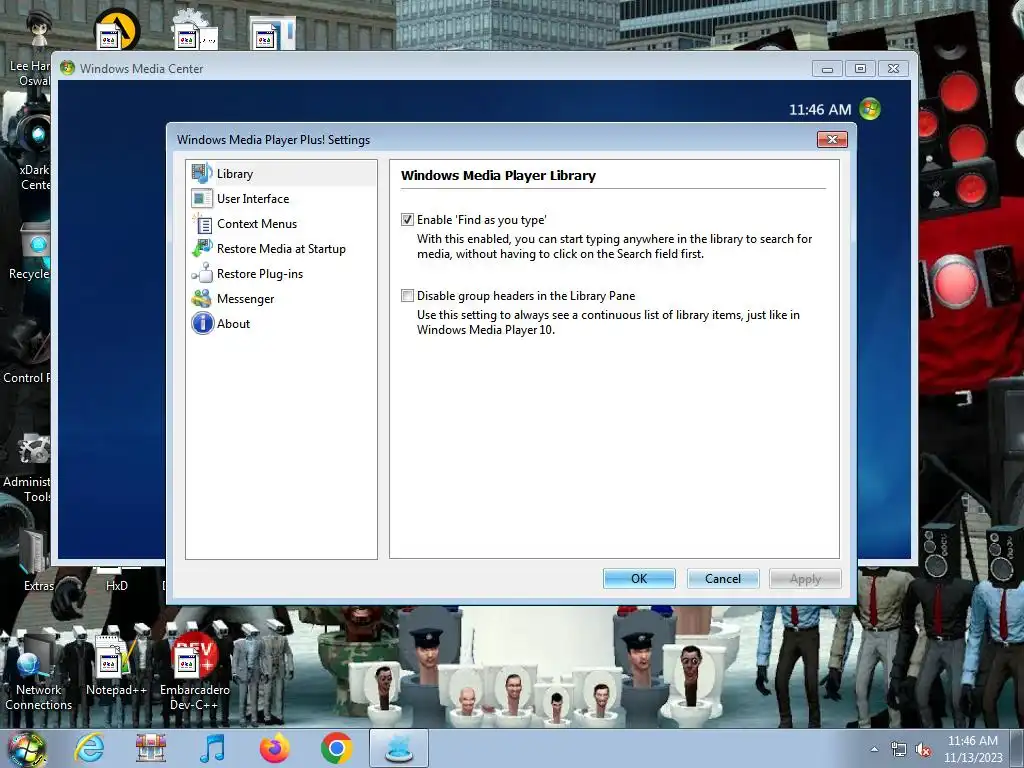Open the Context Menus settings page
1024x768 pixels.
[x=257, y=223]
